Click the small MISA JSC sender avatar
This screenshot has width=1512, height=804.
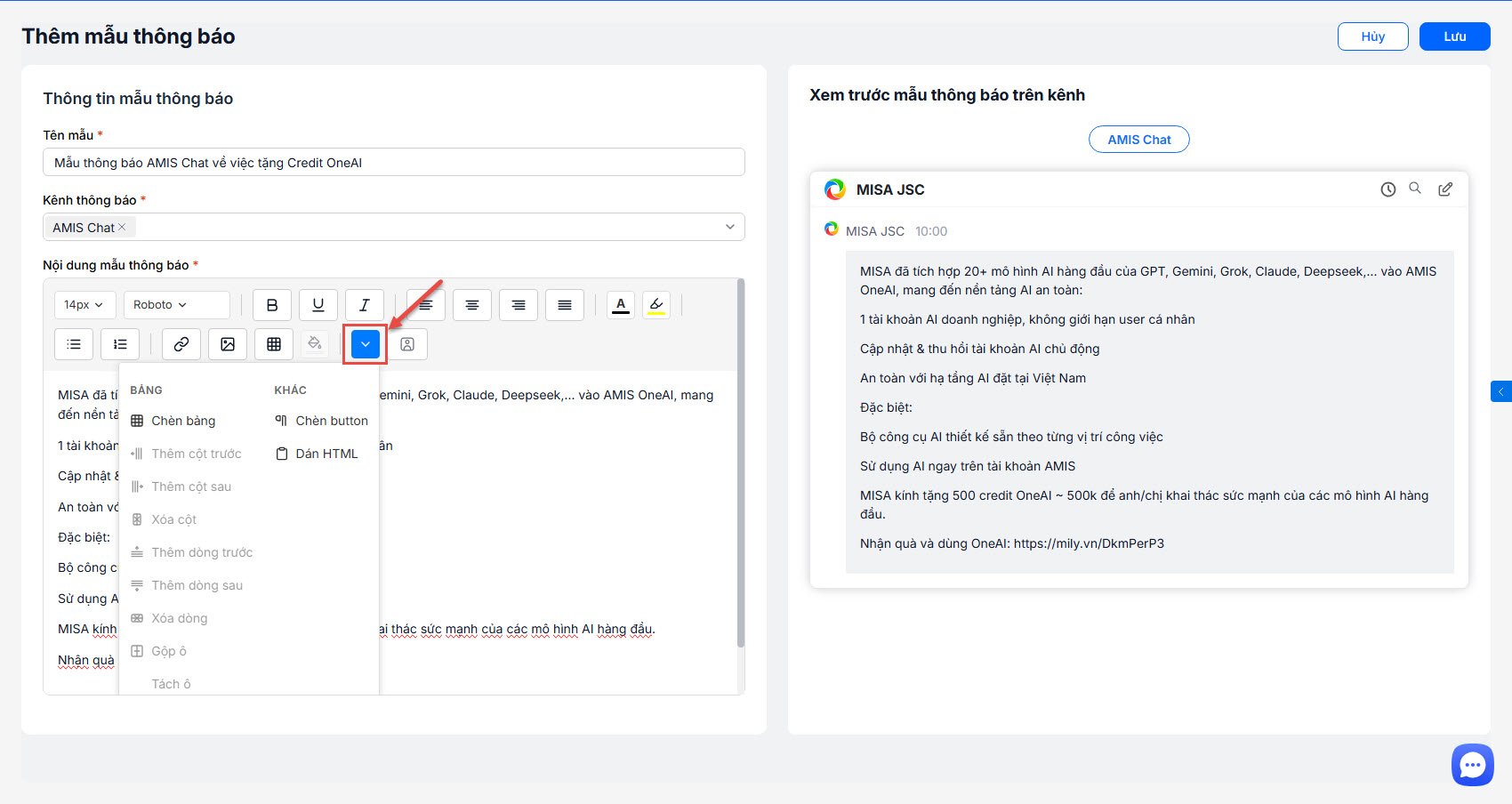pos(832,229)
